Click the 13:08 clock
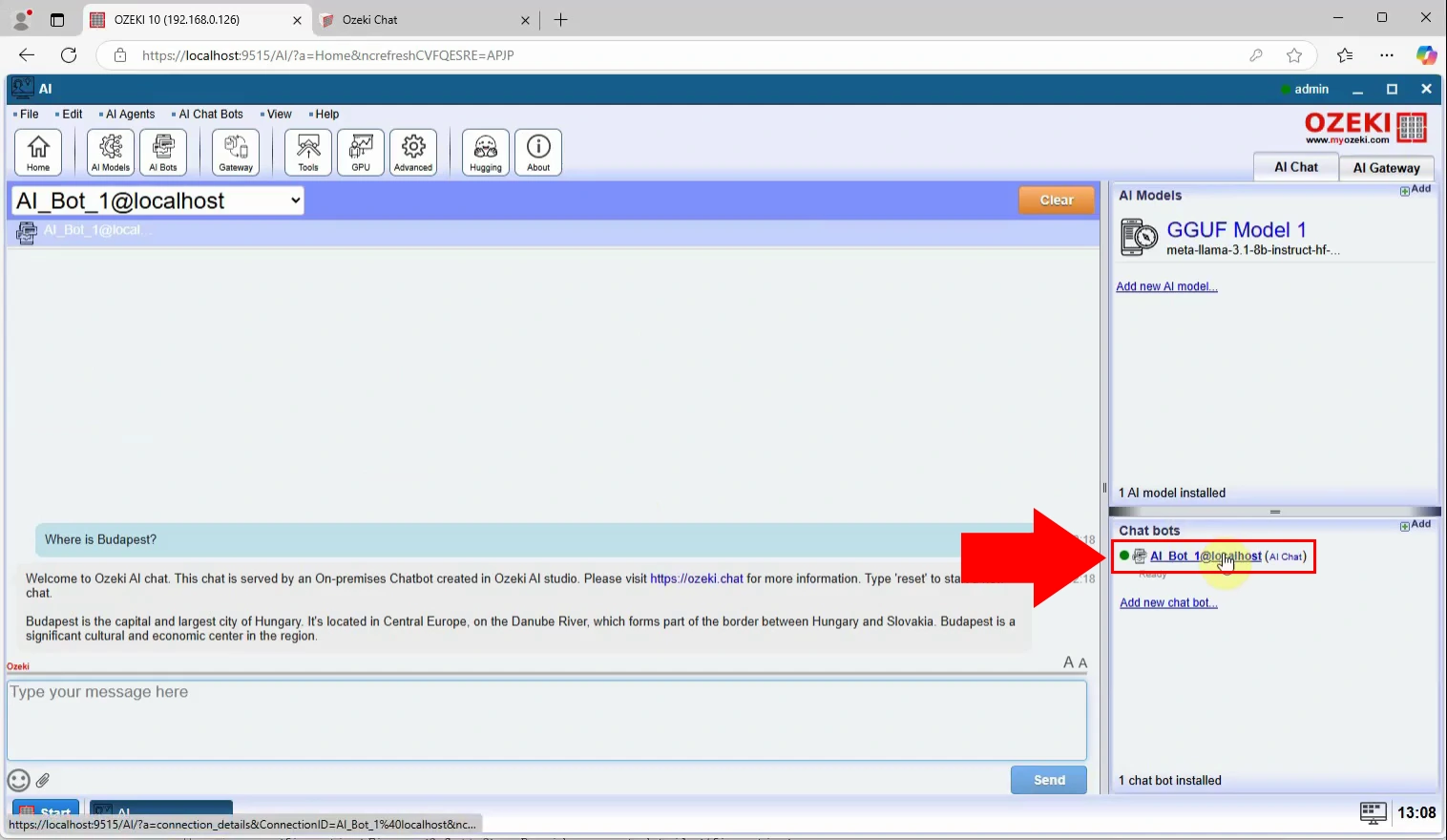Image resolution: width=1447 pixels, height=840 pixels. pos(1416,812)
